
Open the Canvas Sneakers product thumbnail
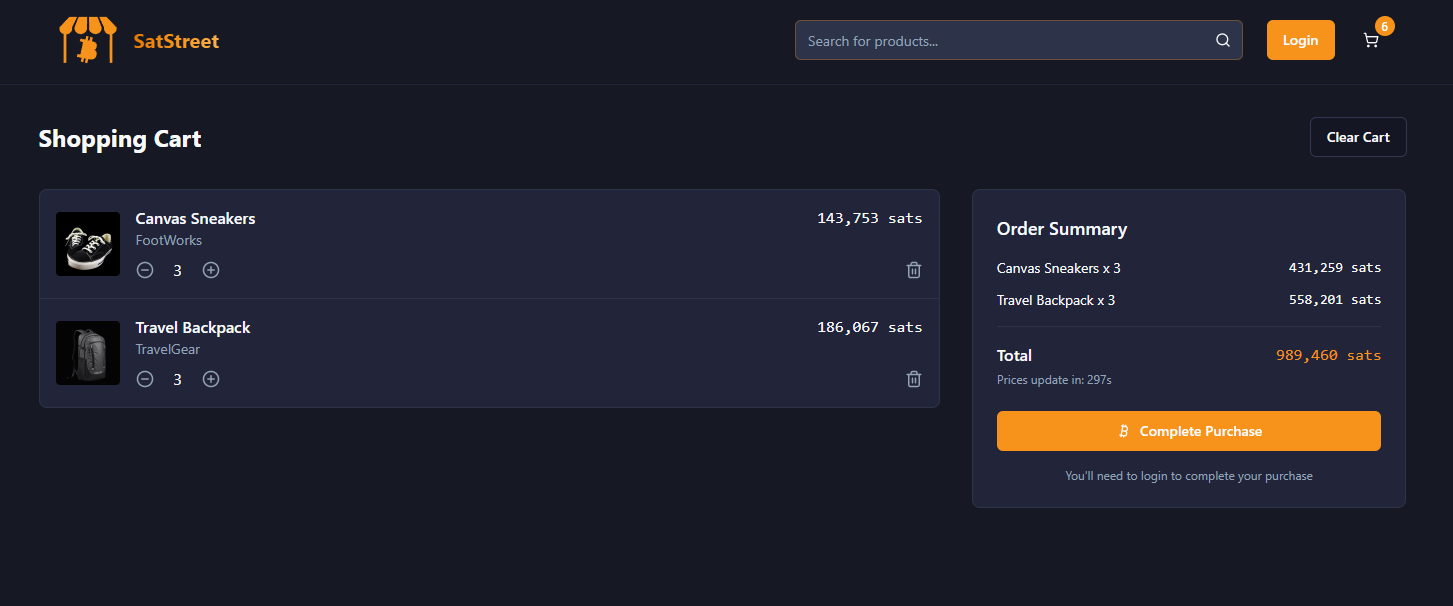pos(88,244)
